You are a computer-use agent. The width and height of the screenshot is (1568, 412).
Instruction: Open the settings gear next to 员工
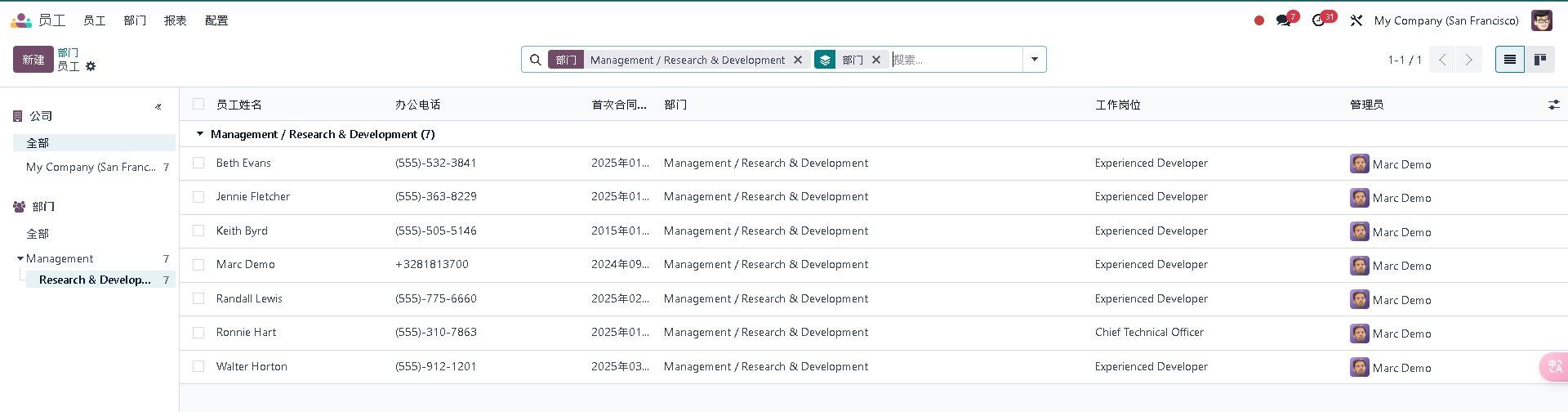[91, 66]
